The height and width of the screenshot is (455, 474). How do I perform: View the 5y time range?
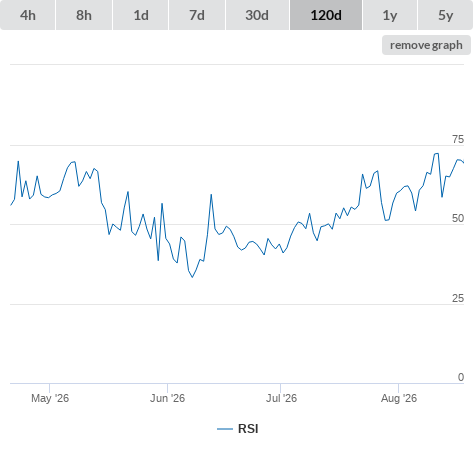tap(445, 15)
